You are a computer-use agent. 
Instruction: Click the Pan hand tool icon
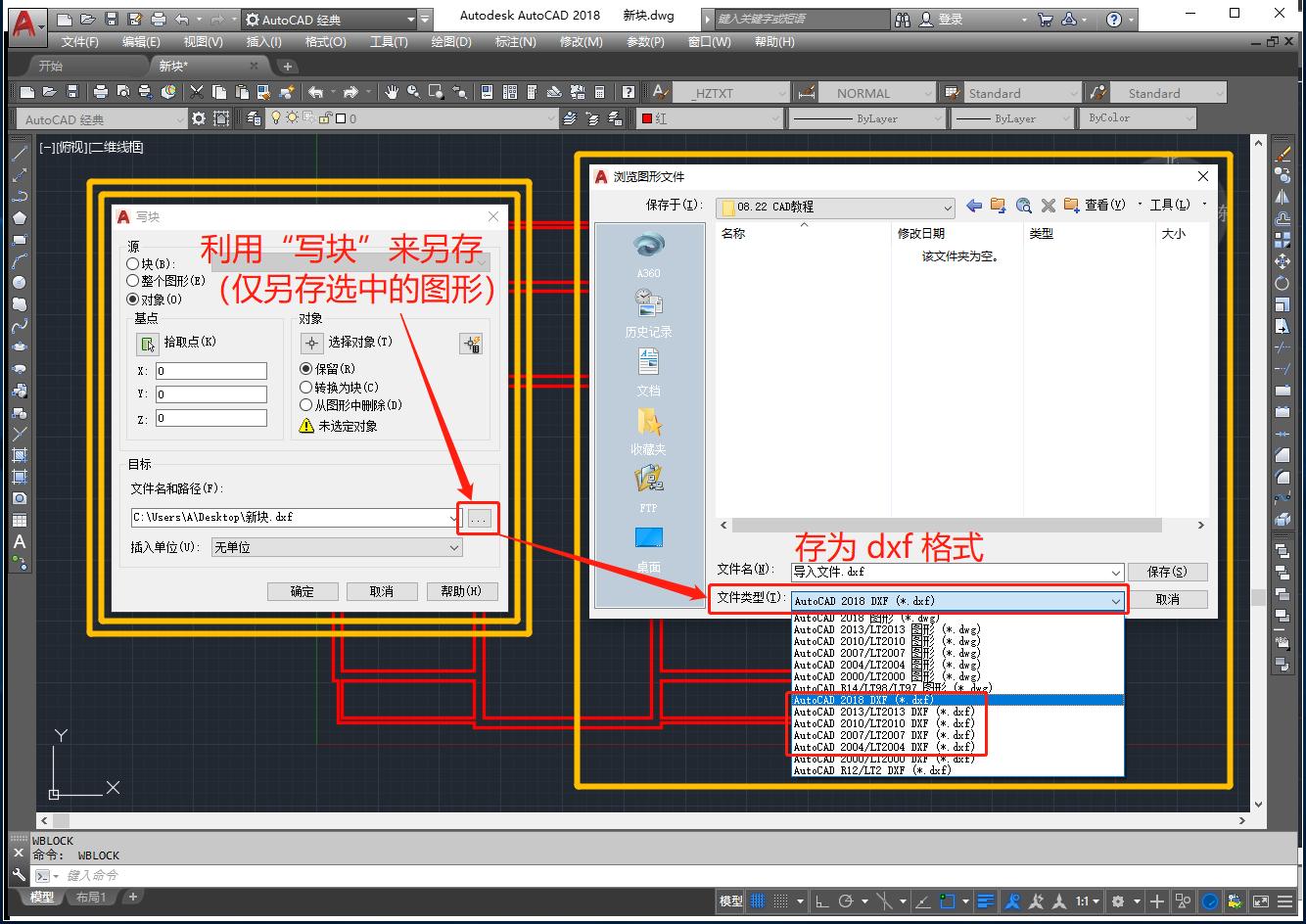tap(392, 92)
